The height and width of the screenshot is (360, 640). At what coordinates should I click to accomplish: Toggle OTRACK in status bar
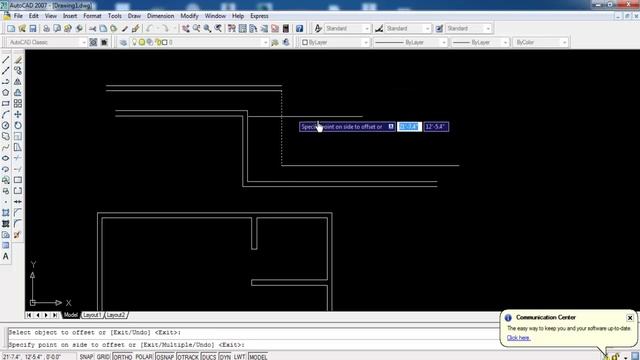(188, 357)
